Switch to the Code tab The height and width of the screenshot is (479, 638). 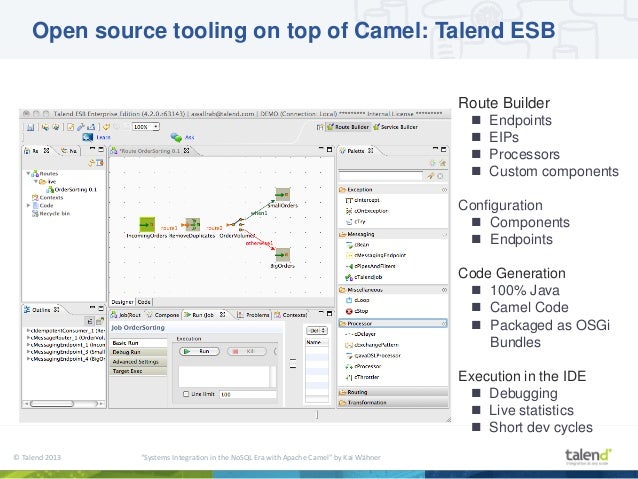tap(144, 302)
